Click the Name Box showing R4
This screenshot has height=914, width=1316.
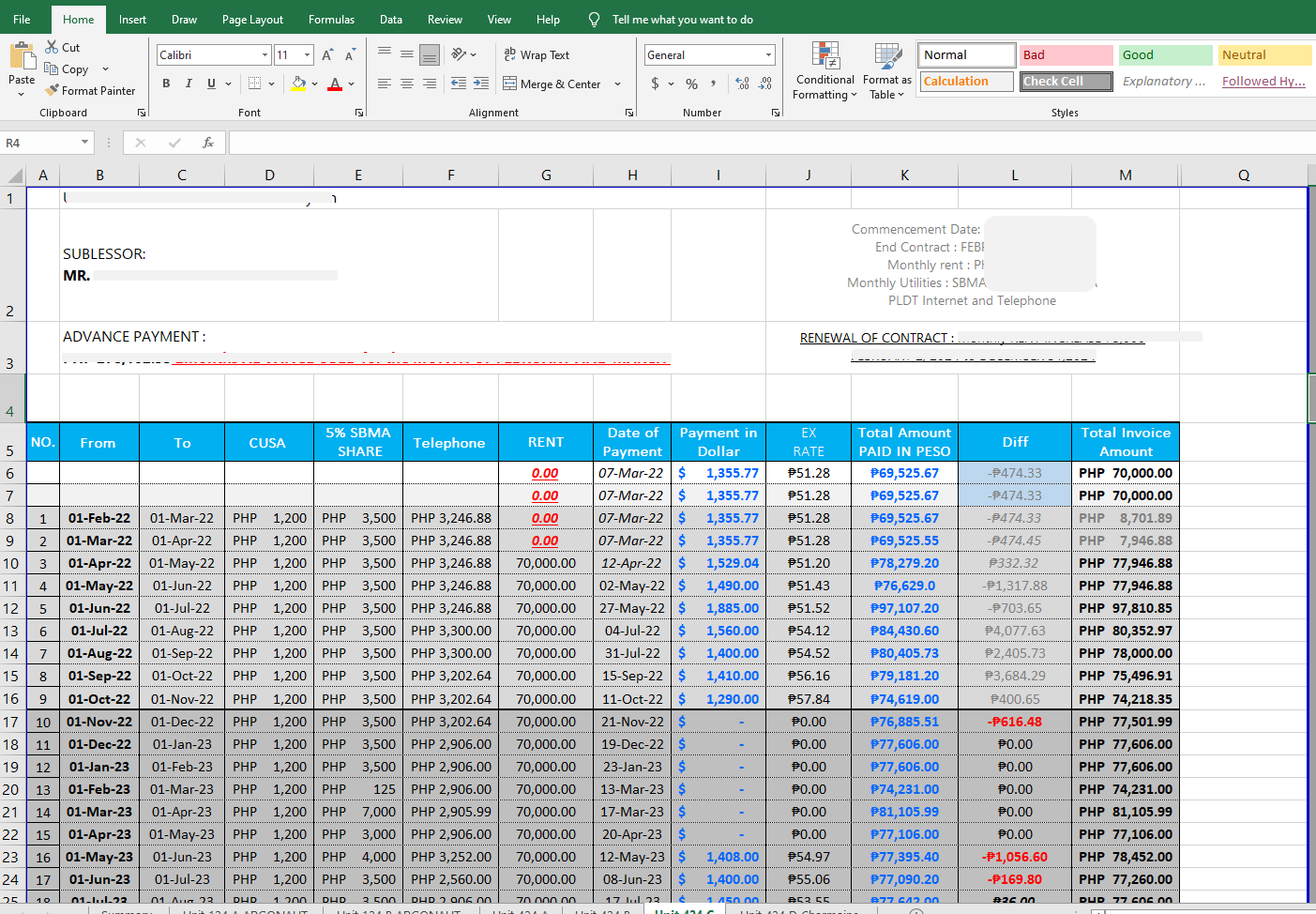click(41, 143)
